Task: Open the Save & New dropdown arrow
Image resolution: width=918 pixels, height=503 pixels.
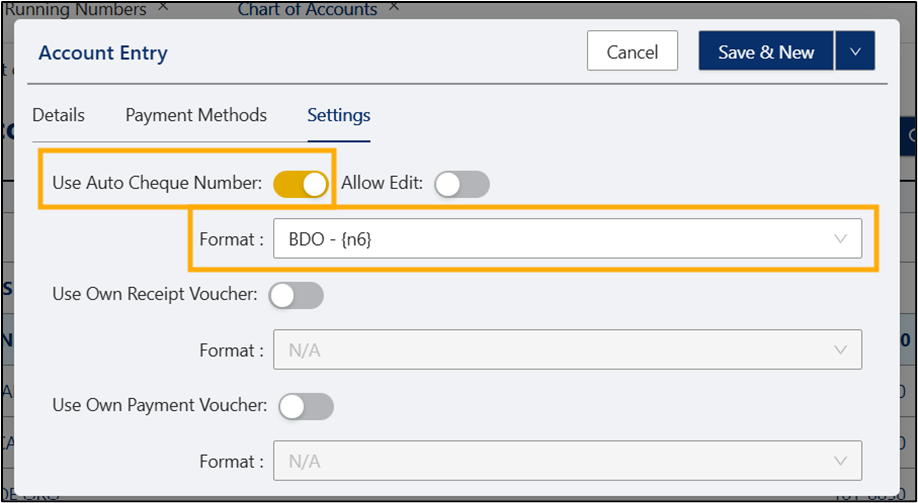Action: (x=855, y=52)
